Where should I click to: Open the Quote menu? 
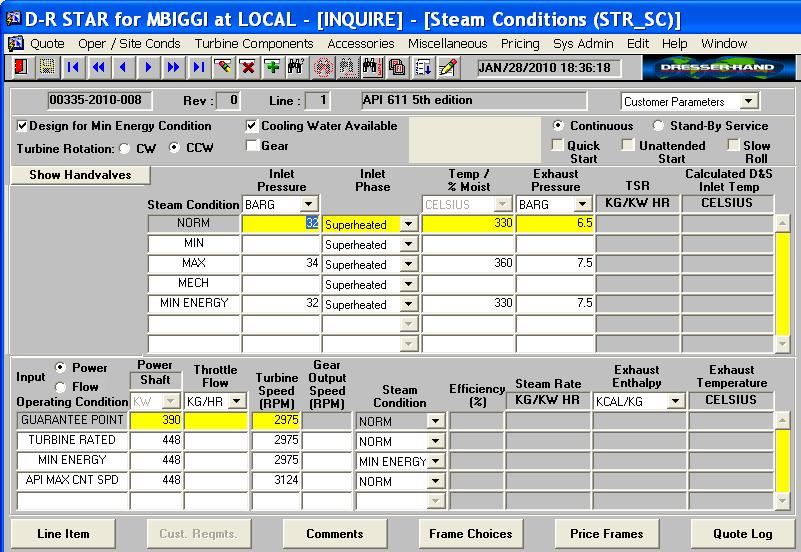(x=48, y=44)
